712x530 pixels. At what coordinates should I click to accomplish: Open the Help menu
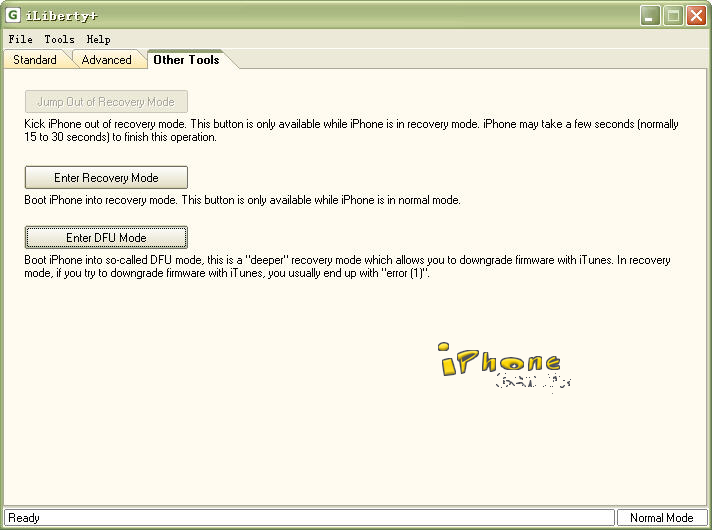[x=99, y=40]
